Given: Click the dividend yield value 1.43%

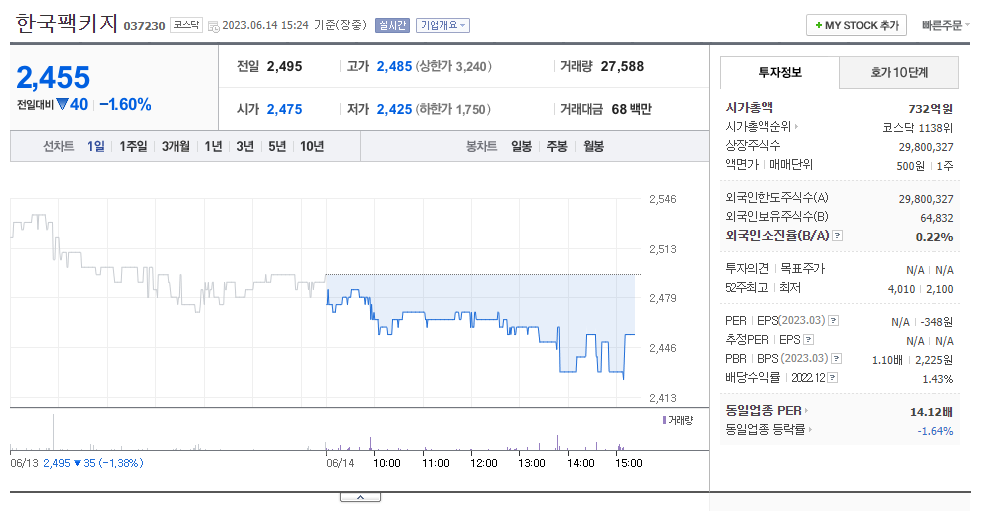Looking at the screenshot, I should (x=938, y=379).
